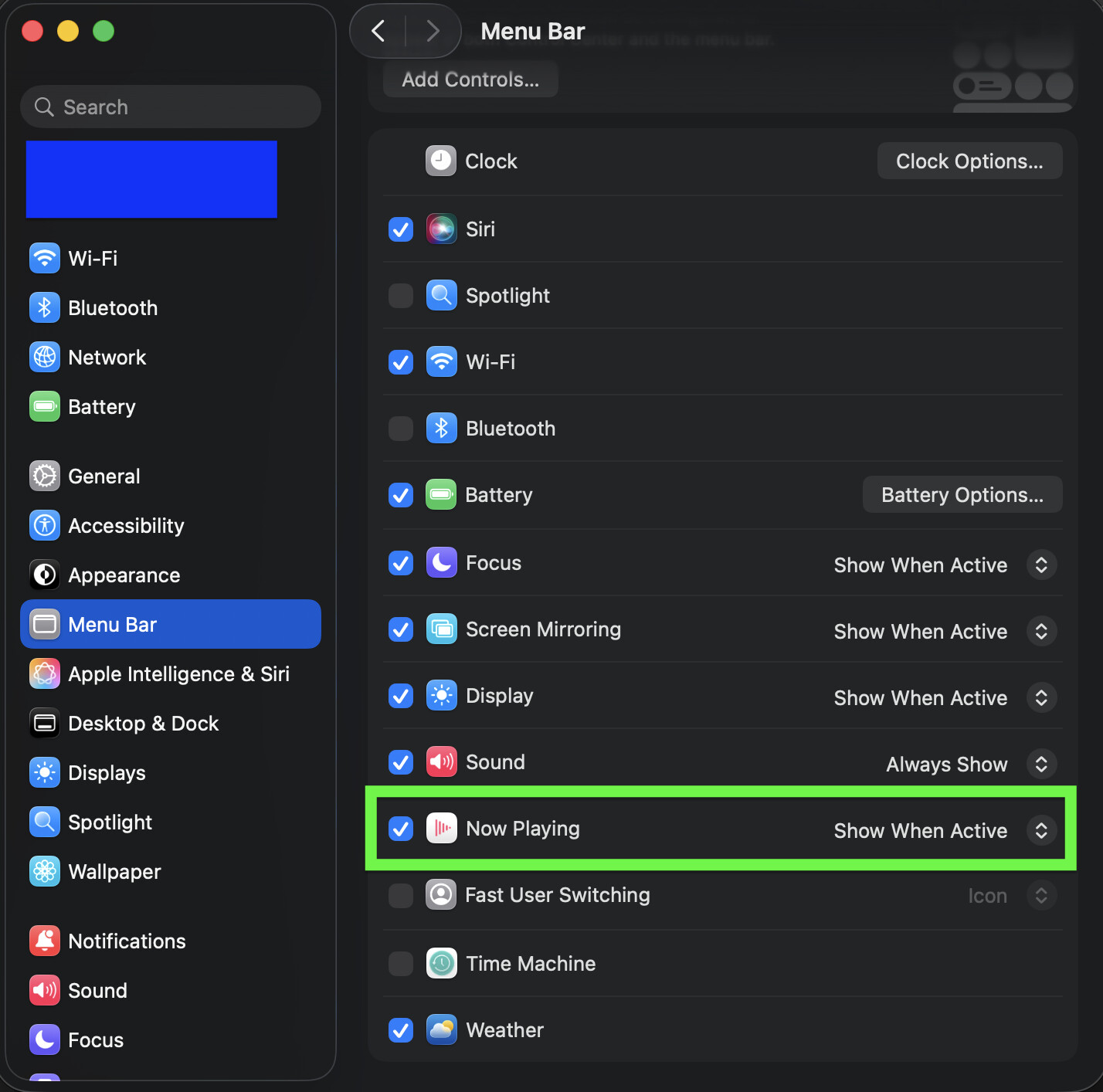
Task: Click the Weather cloud icon
Action: (x=442, y=1029)
